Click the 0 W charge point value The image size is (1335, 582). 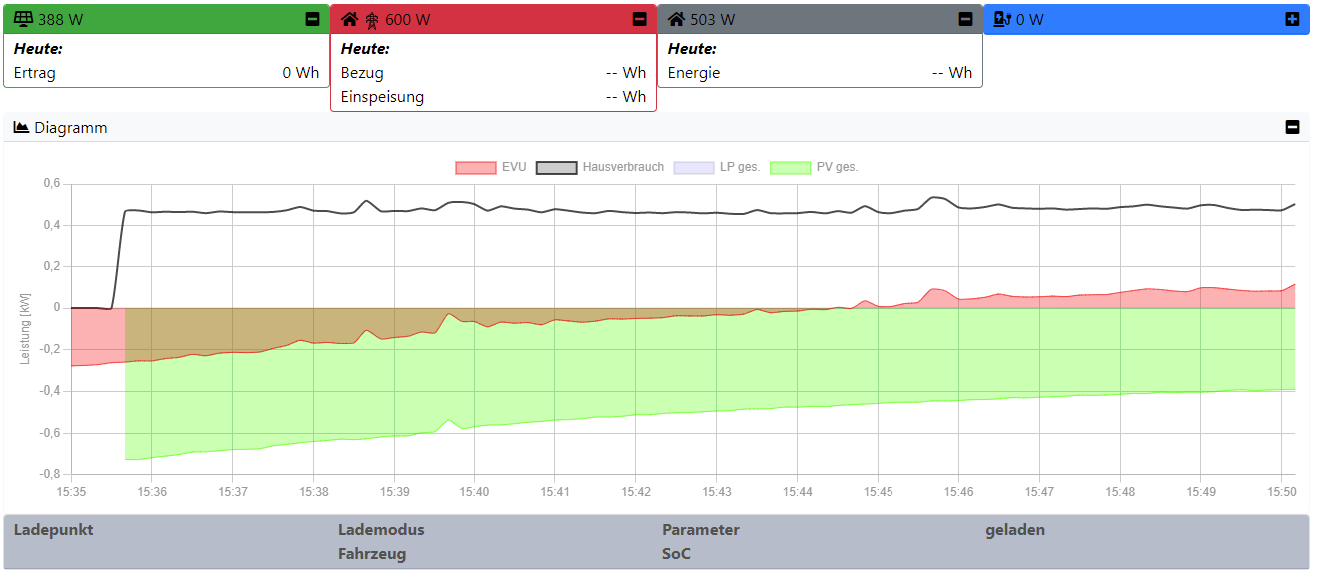1030,19
